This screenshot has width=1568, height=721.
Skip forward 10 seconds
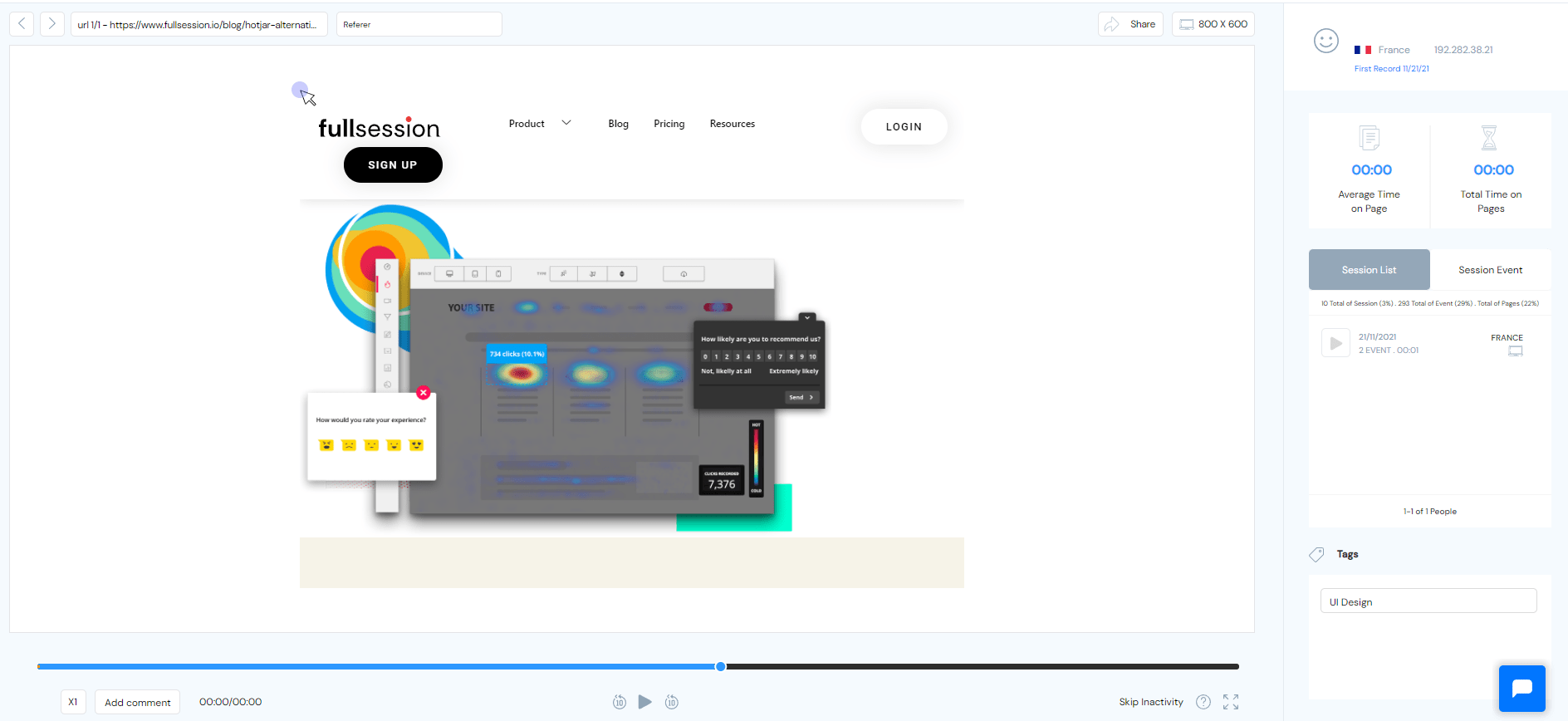[672, 702]
